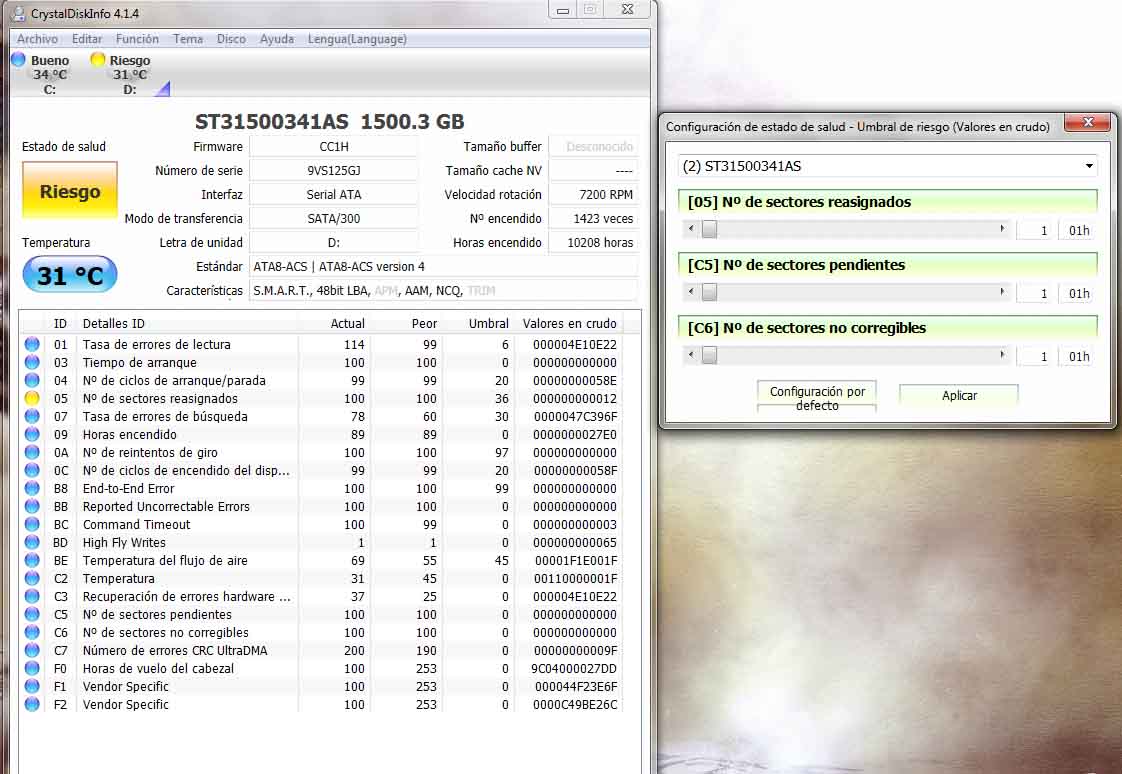Click status orb for Nº de ciclos de encendido del disp...
The image size is (1122, 774).
tap(32, 470)
